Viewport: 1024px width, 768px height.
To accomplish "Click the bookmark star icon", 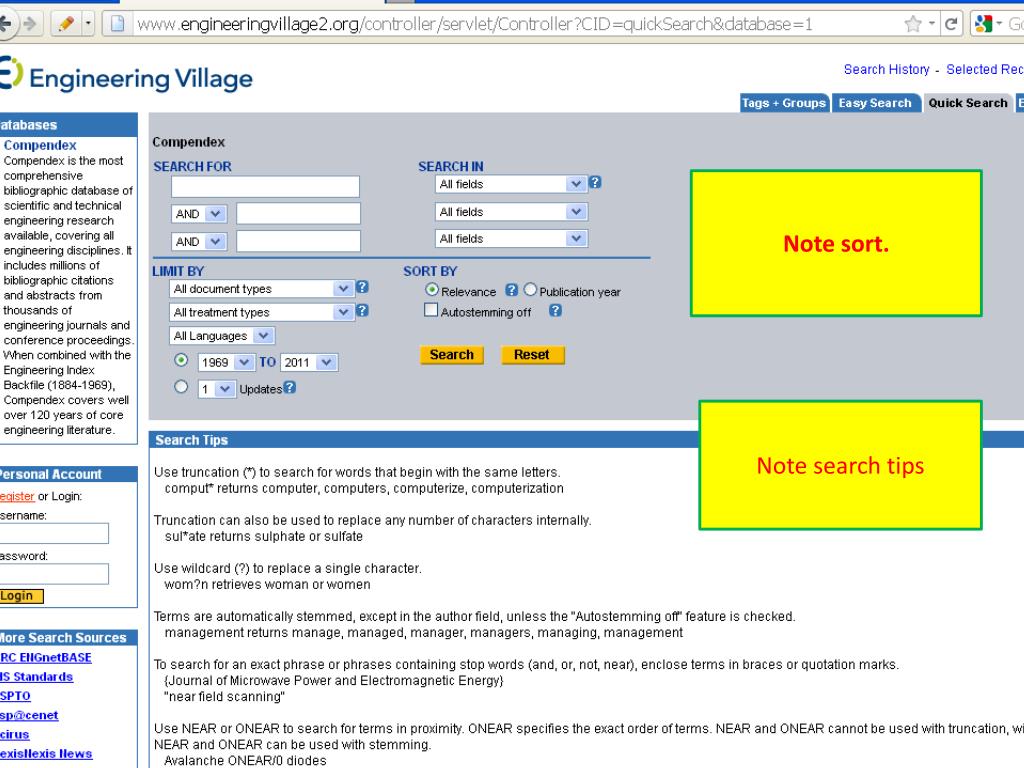I will coord(913,25).
